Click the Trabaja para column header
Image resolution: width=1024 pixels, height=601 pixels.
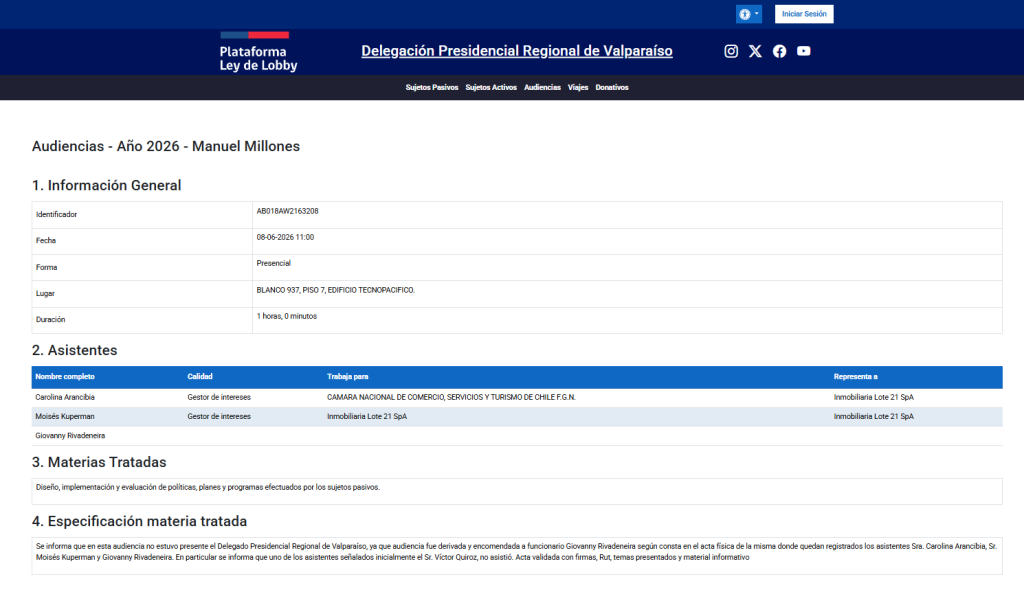coord(347,377)
